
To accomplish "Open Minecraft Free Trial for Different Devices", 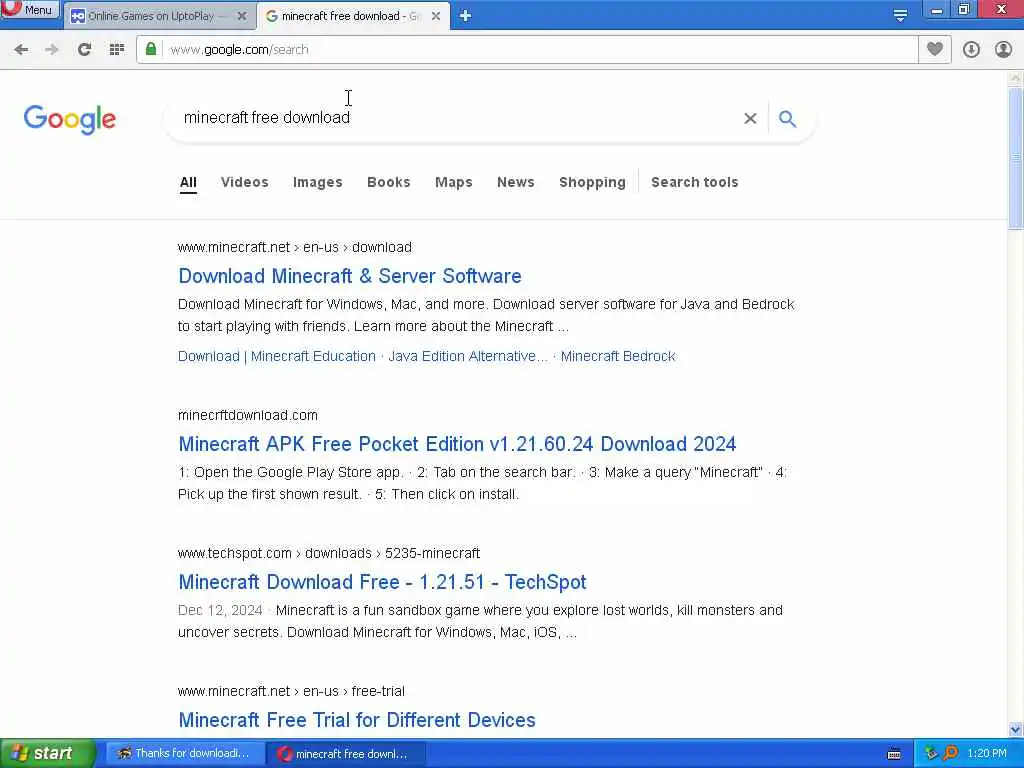I will pos(357,720).
